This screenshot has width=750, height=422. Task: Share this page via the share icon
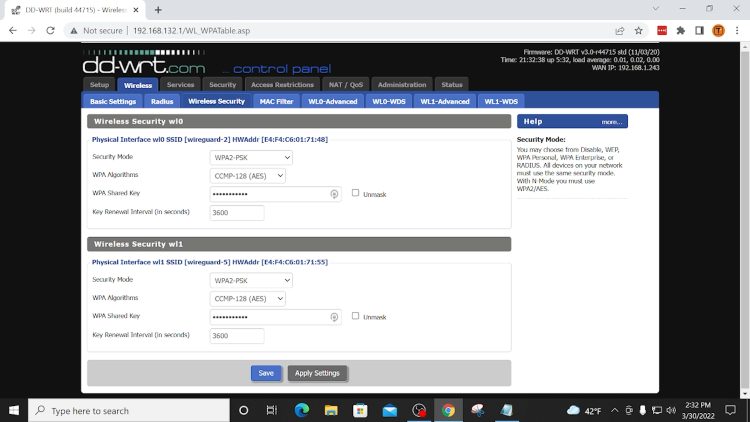pyautogui.click(x=620, y=31)
